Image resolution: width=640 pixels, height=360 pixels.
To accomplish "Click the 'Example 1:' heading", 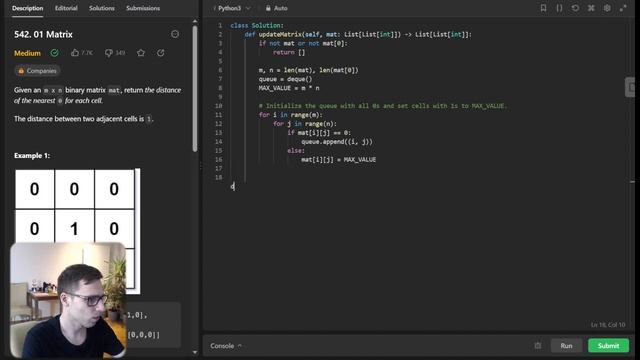I will click(x=32, y=156).
